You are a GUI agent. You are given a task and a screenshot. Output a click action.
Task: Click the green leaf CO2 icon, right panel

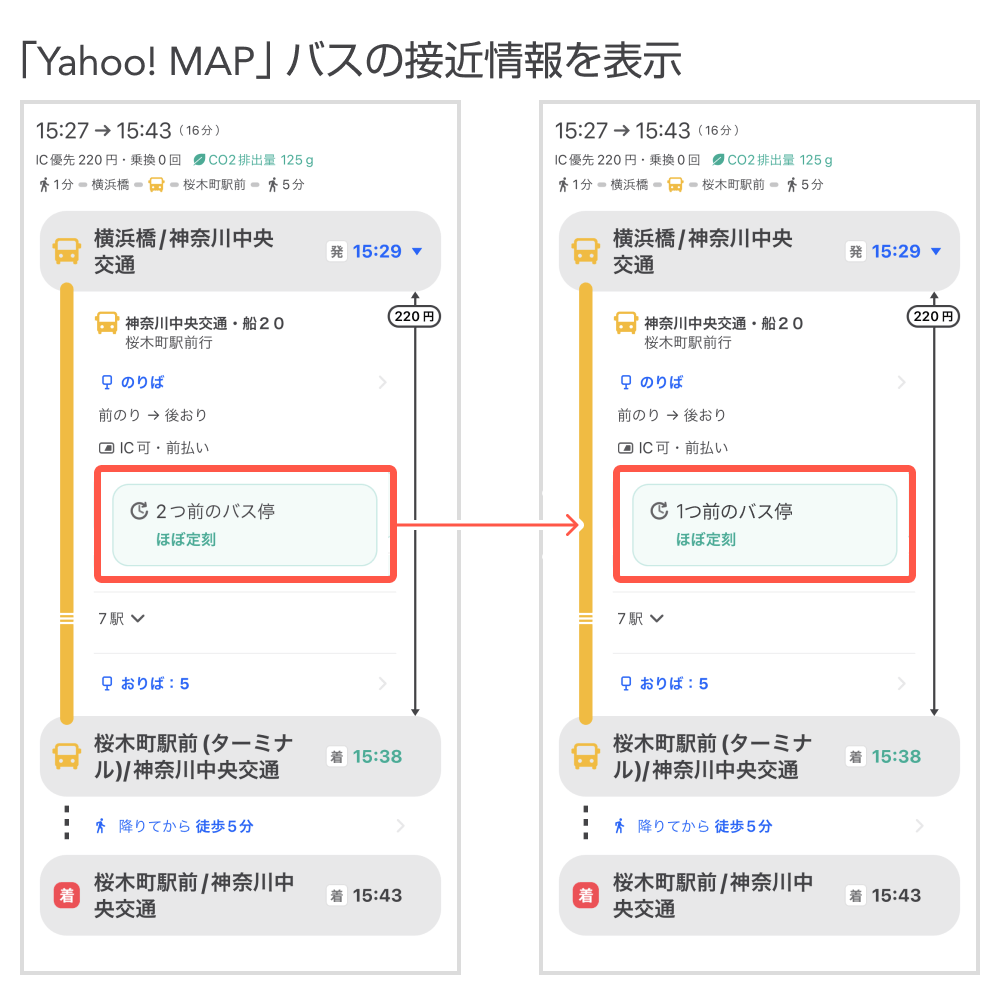click(718, 159)
